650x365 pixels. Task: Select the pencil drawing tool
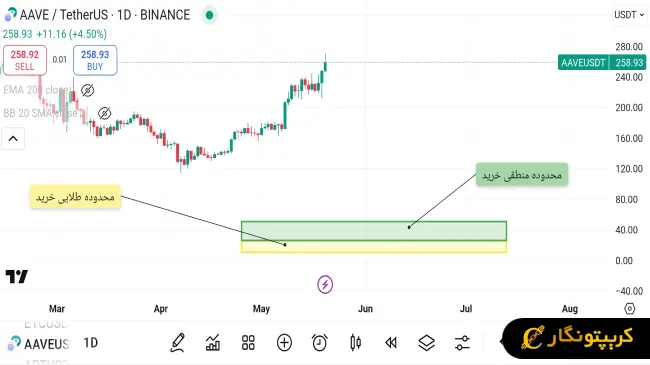coord(177,343)
